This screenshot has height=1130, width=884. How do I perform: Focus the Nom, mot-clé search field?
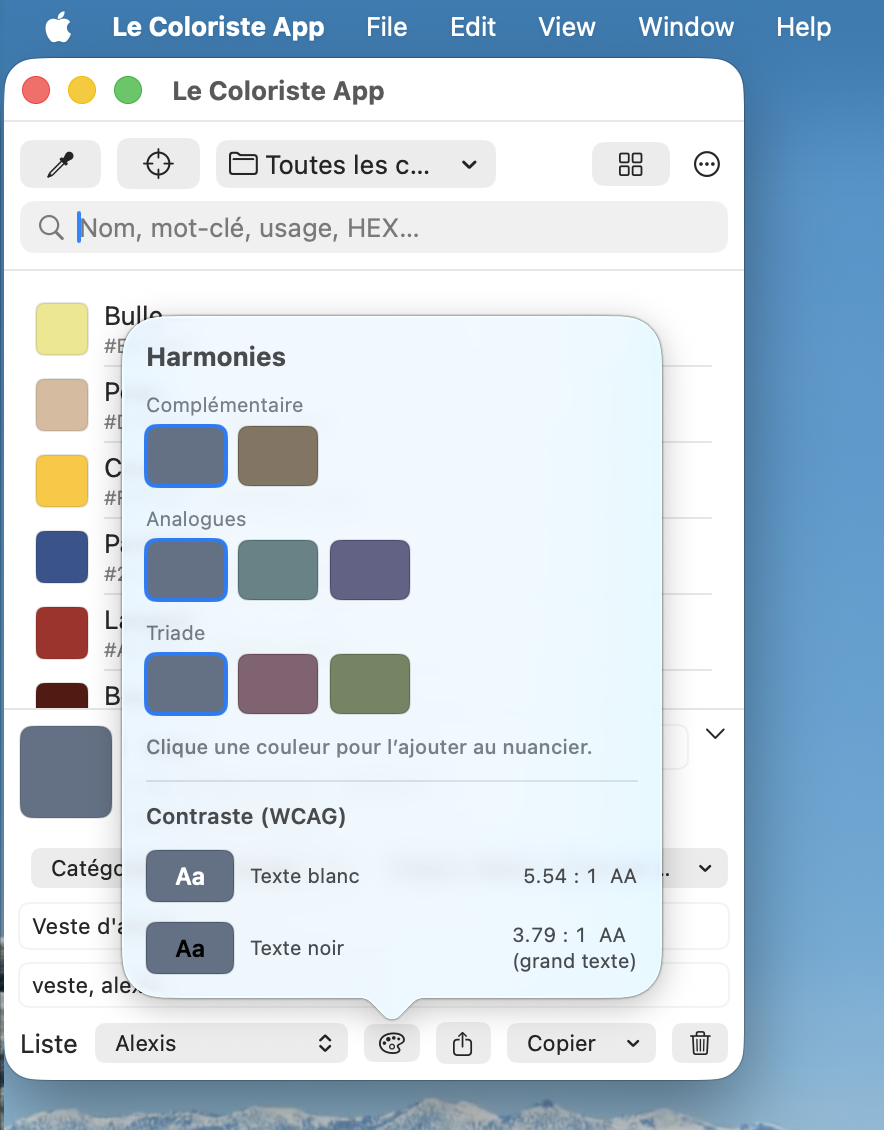pos(374,227)
